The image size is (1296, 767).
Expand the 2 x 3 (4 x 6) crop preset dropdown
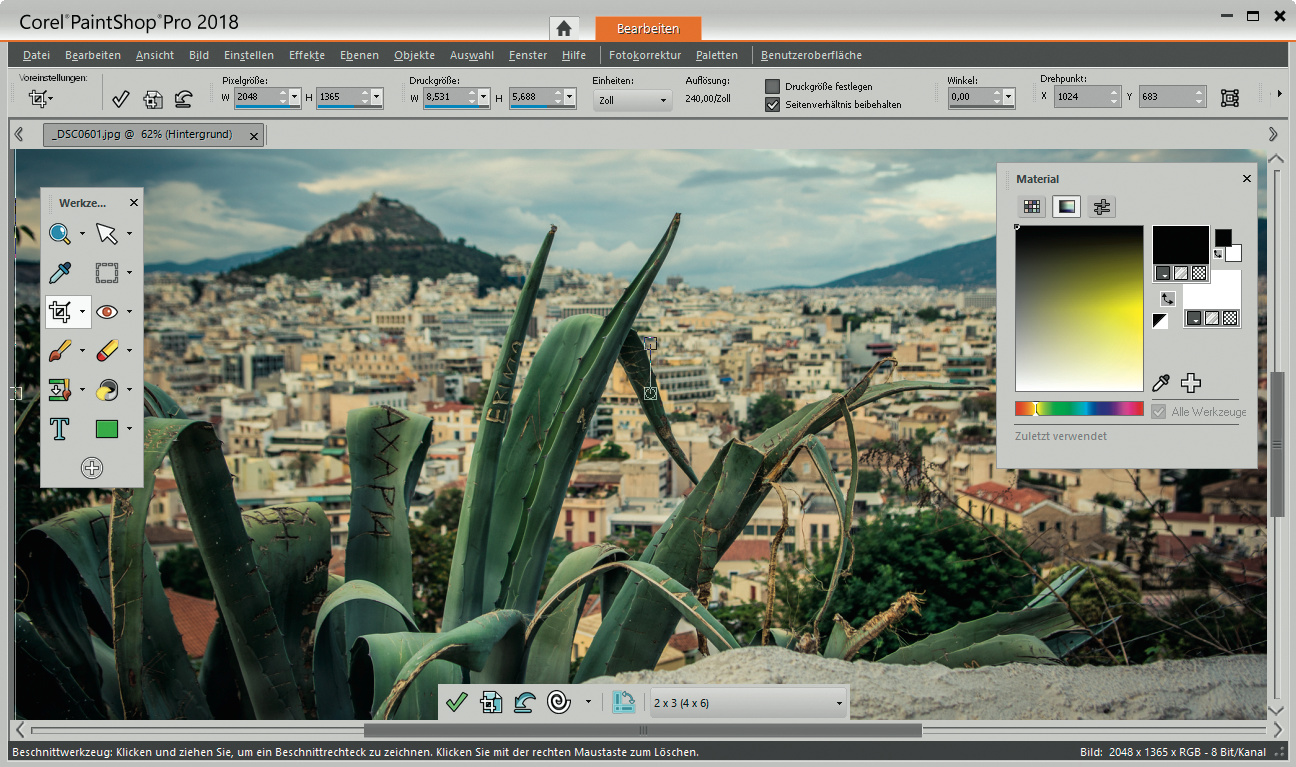tap(747, 703)
